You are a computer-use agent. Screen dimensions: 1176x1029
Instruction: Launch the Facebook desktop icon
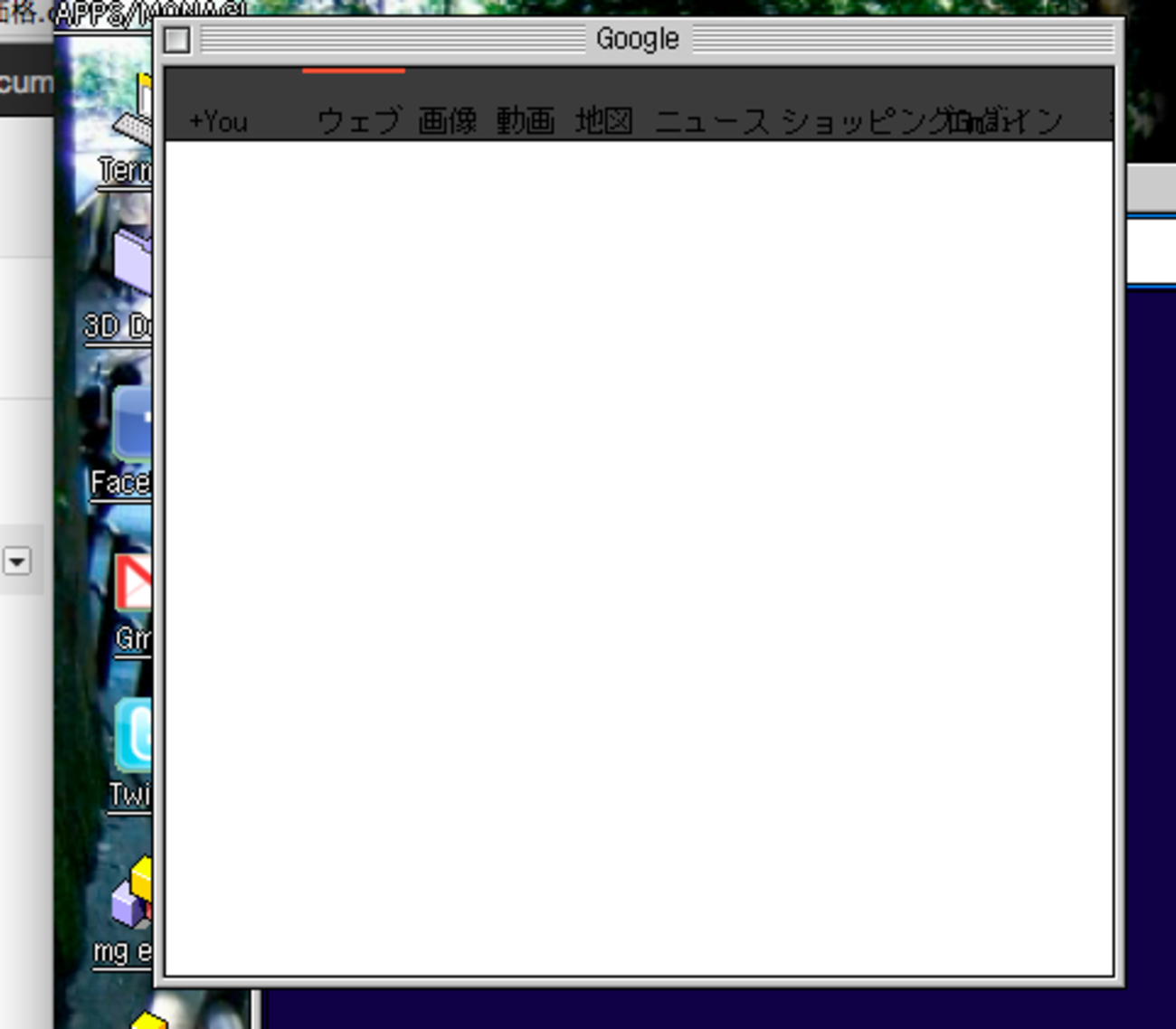click(133, 423)
